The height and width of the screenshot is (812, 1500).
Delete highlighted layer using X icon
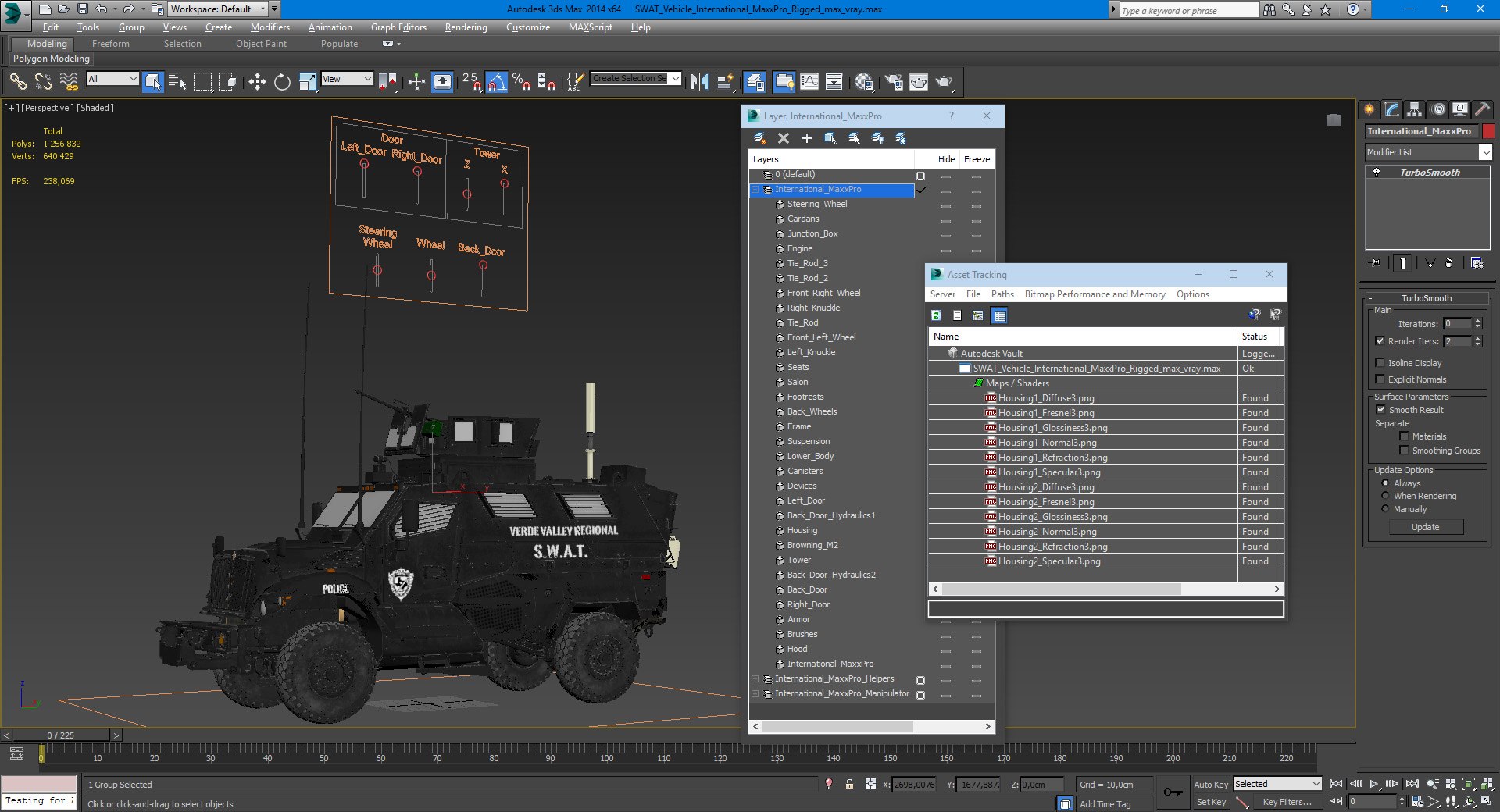(784, 138)
